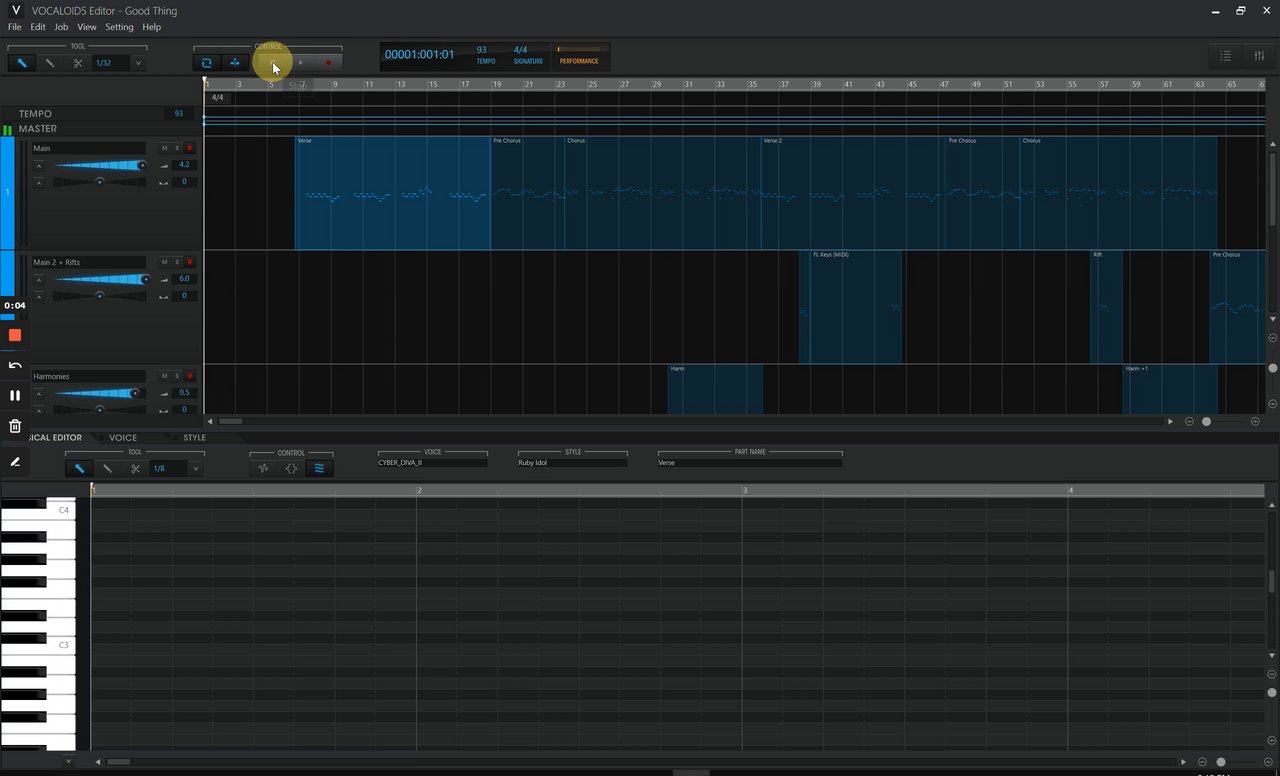1280x776 pixels.
Task: Open the track list view icon
Action: (1226, 56)
